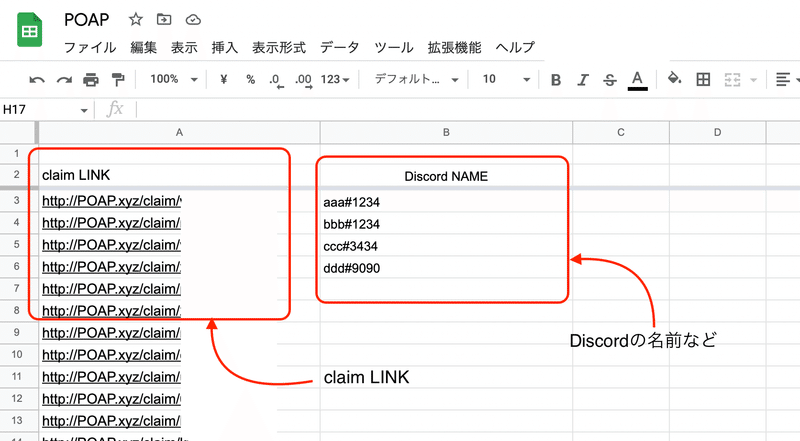Check the cloud save status icon
This screenshot has width=800, height=441.
(193, 20)
